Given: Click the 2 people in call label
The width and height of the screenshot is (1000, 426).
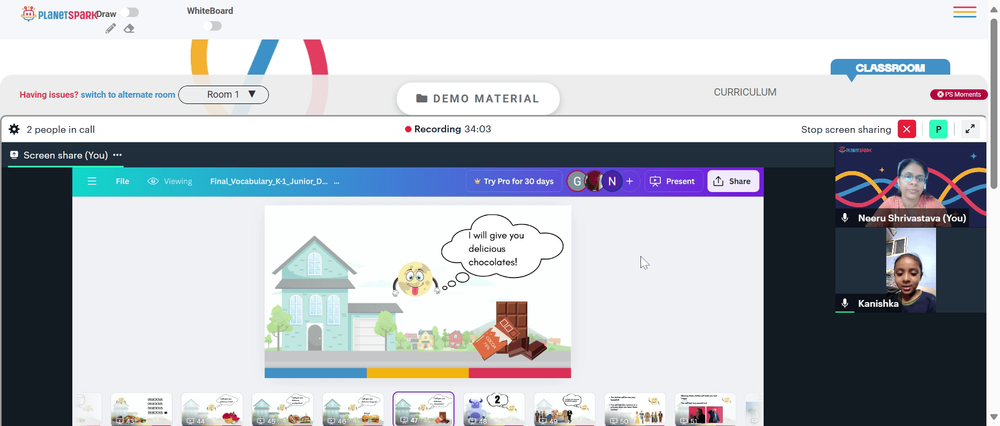Looking at the screenshot, I should click(61, 129).
